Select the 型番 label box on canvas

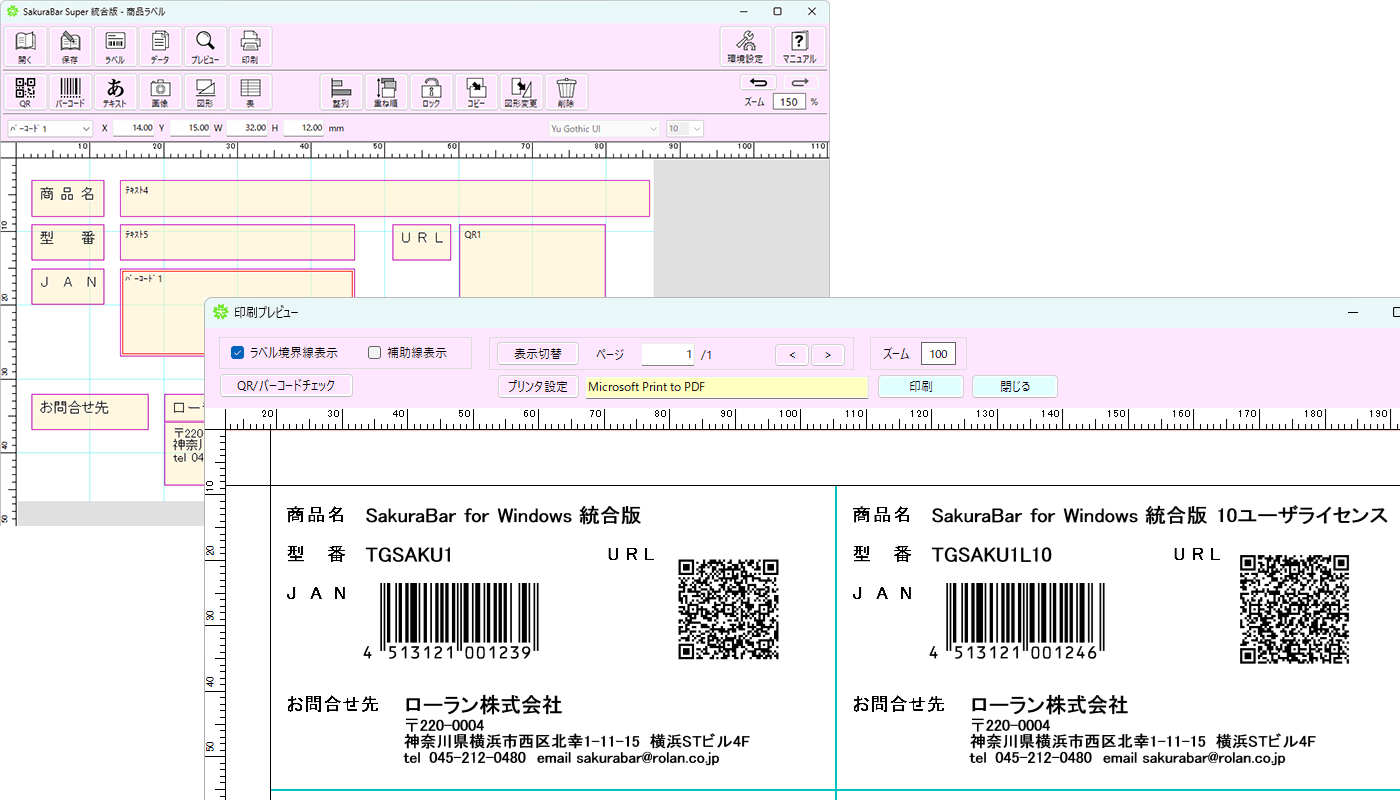(68, 242)
